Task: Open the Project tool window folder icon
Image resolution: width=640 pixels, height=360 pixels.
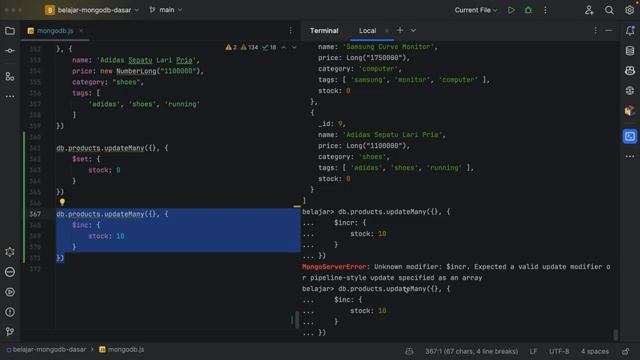Action: [x=10, y=31]
